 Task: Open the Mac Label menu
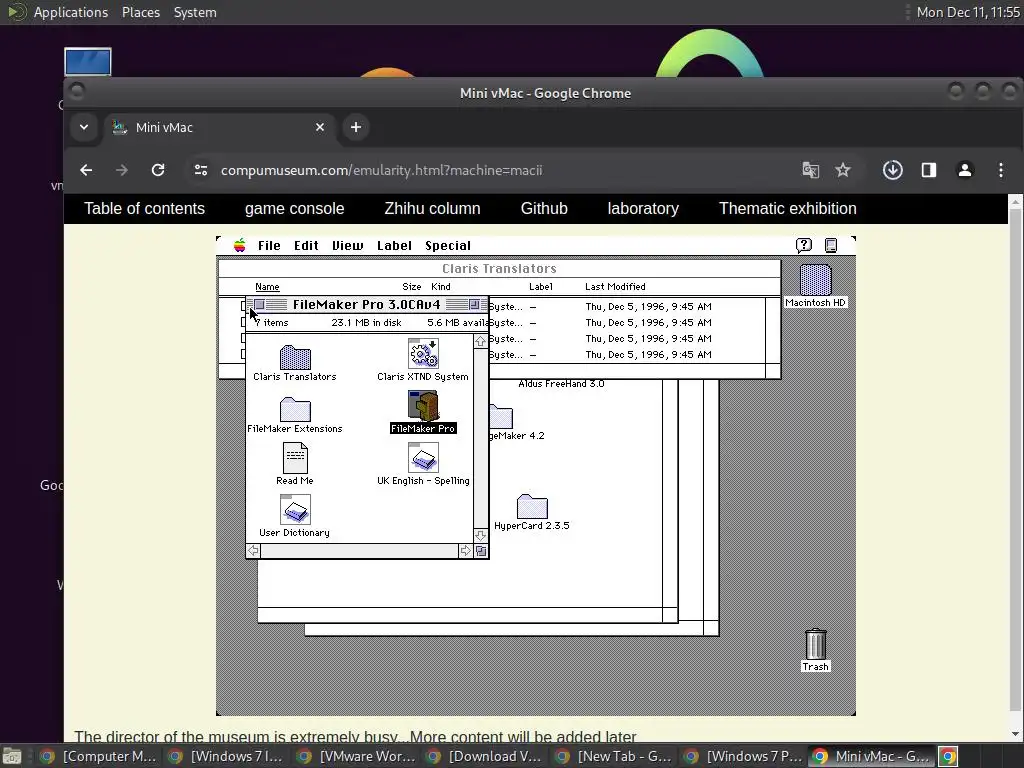point(394,246)
